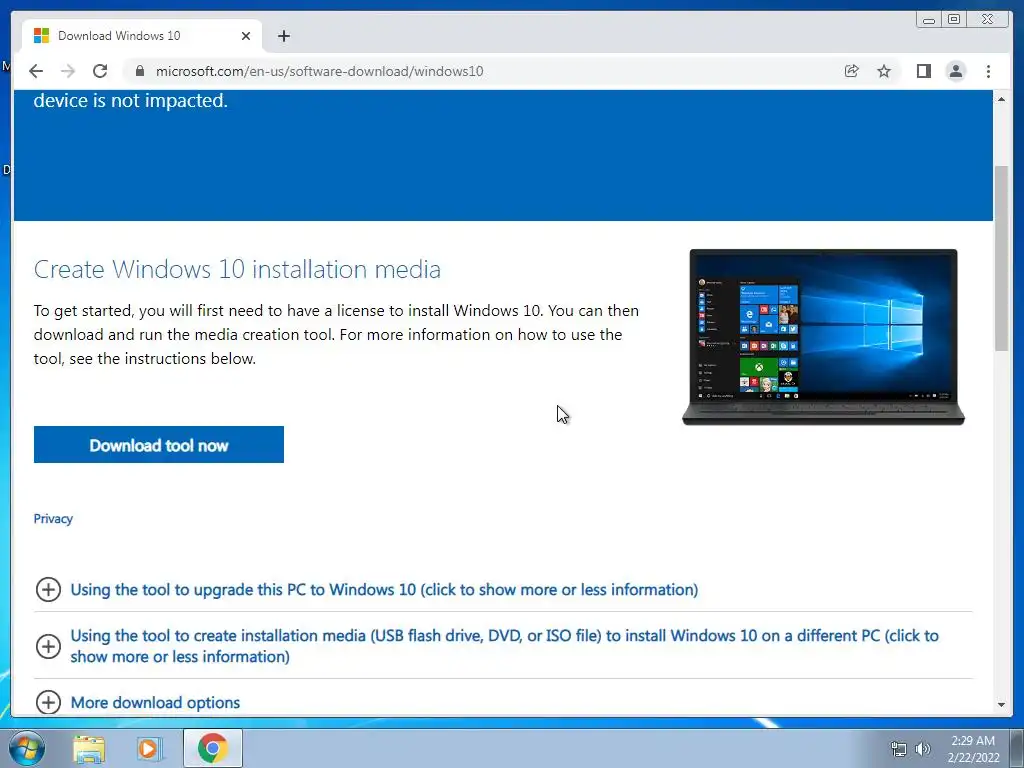Open the Windows Start orb
The image size is (1024, 768).
click(27, 748)
